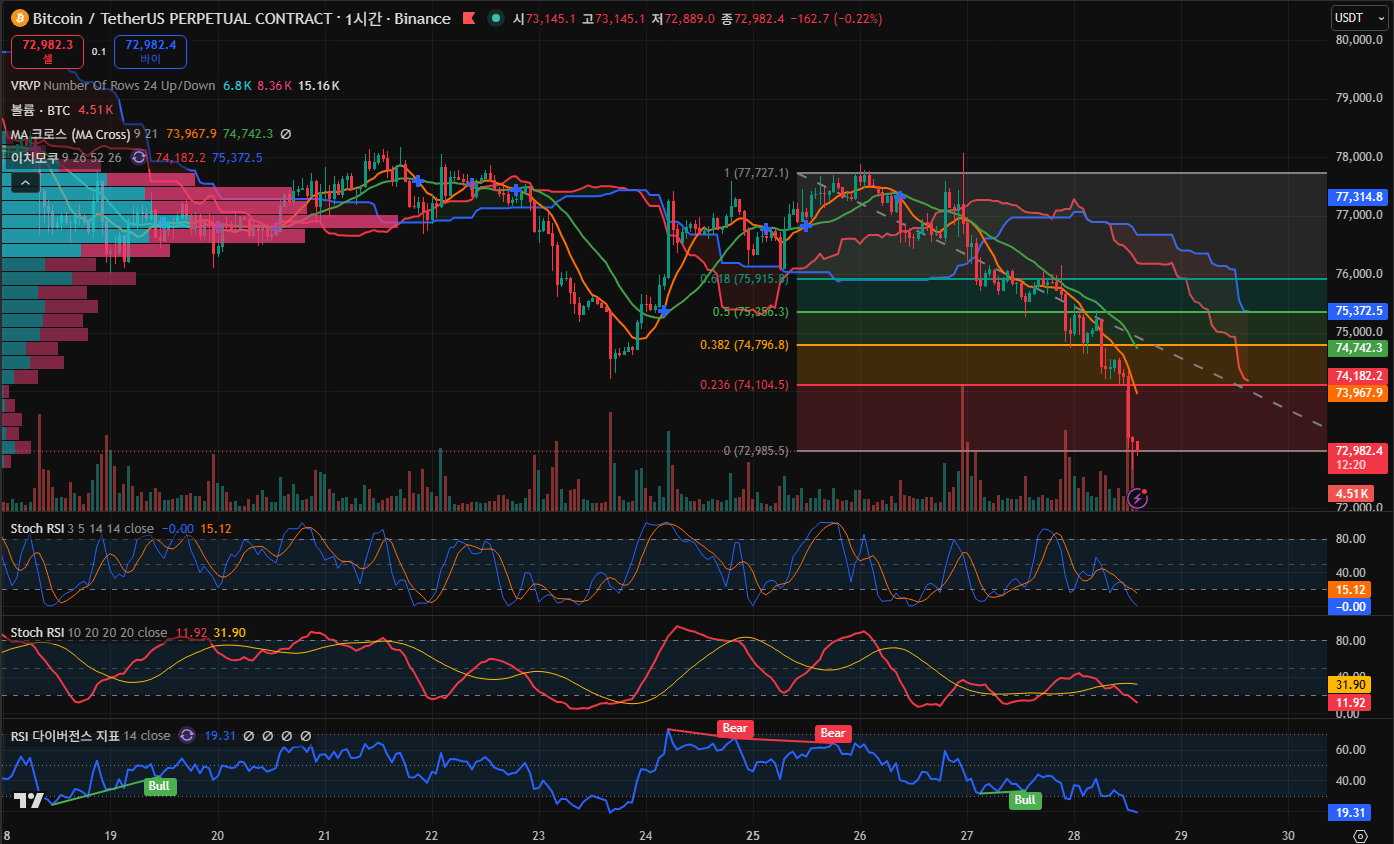Click the blue 75,372.5 price tag

[x=1358, y=311]
